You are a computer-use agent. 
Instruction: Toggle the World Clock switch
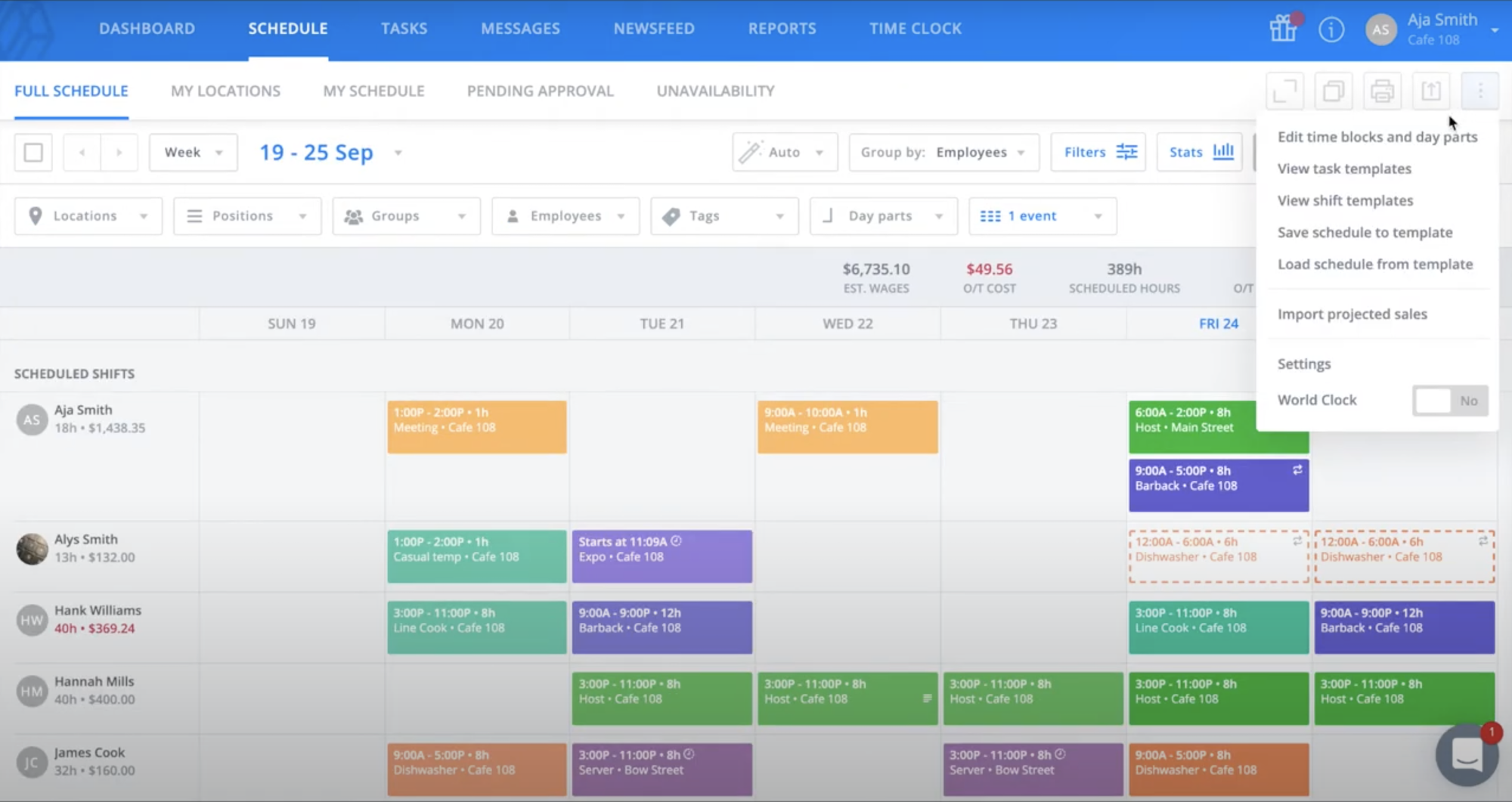click(x=1450, y=401)
